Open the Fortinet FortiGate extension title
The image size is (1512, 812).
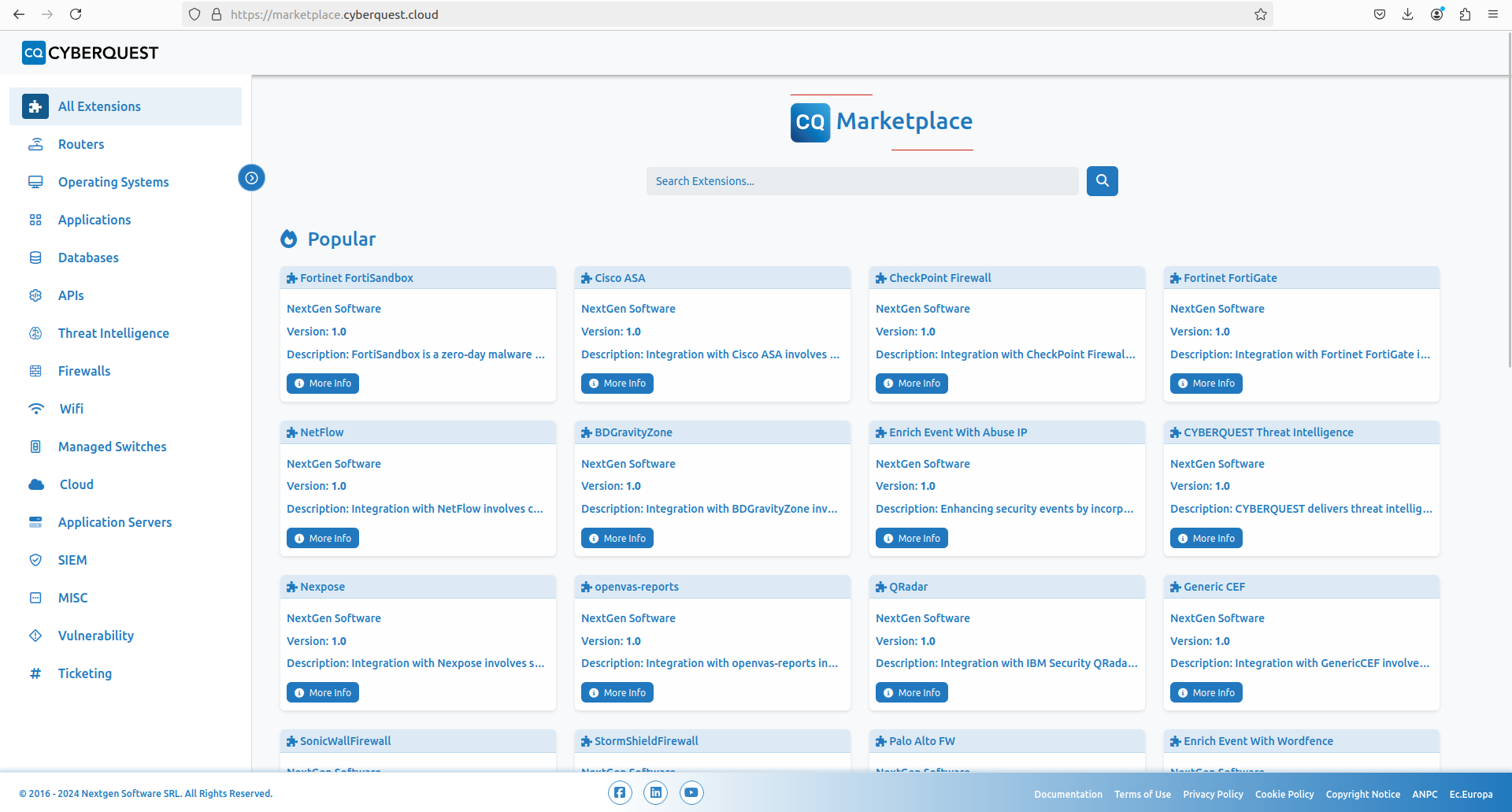click(x=1230, y=278)
